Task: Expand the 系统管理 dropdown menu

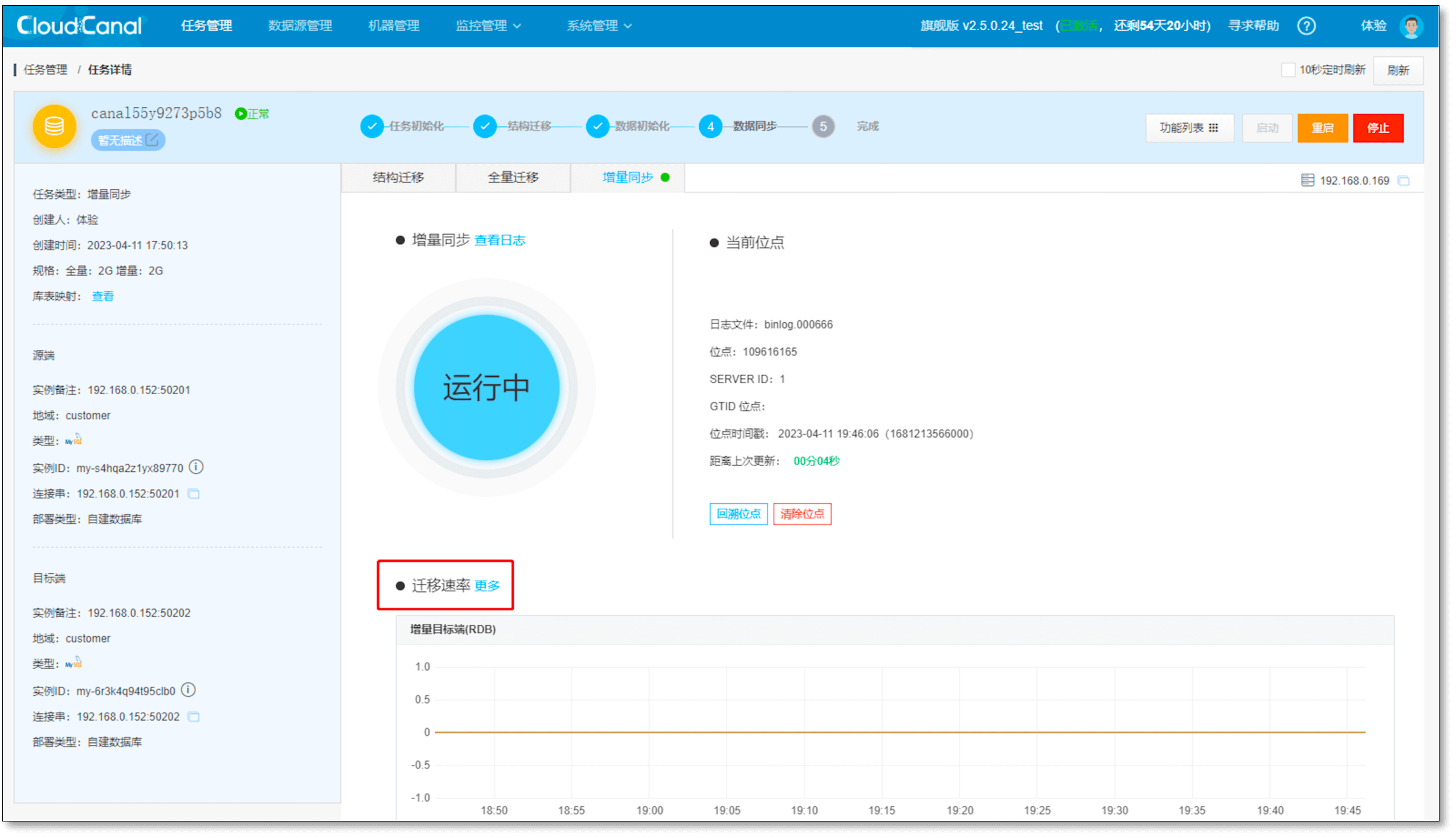Action: (599, 26)
